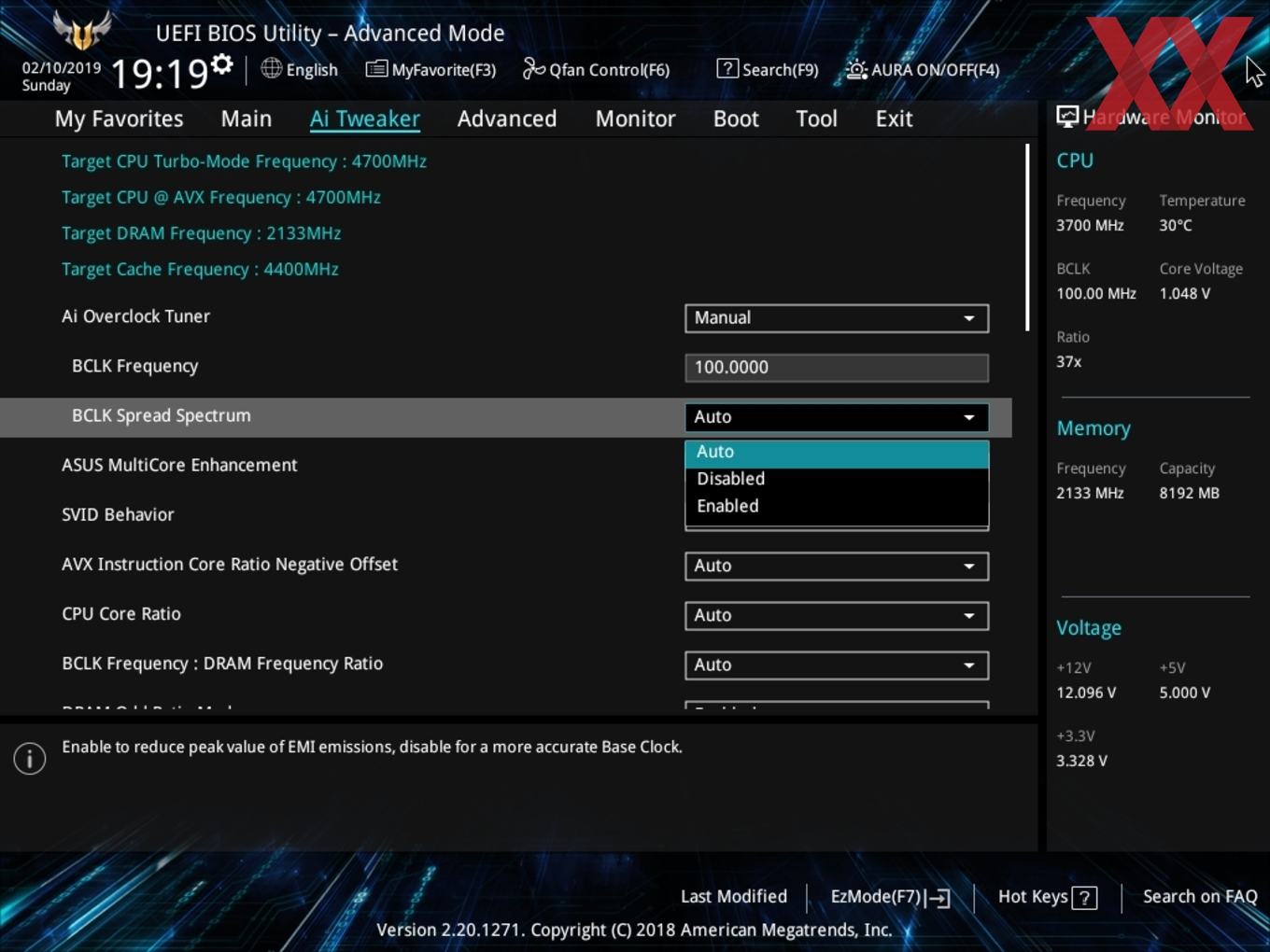Click the Memory Capacity 8192 MB value
This screenshot has height=952, width=1270.
1189,494
